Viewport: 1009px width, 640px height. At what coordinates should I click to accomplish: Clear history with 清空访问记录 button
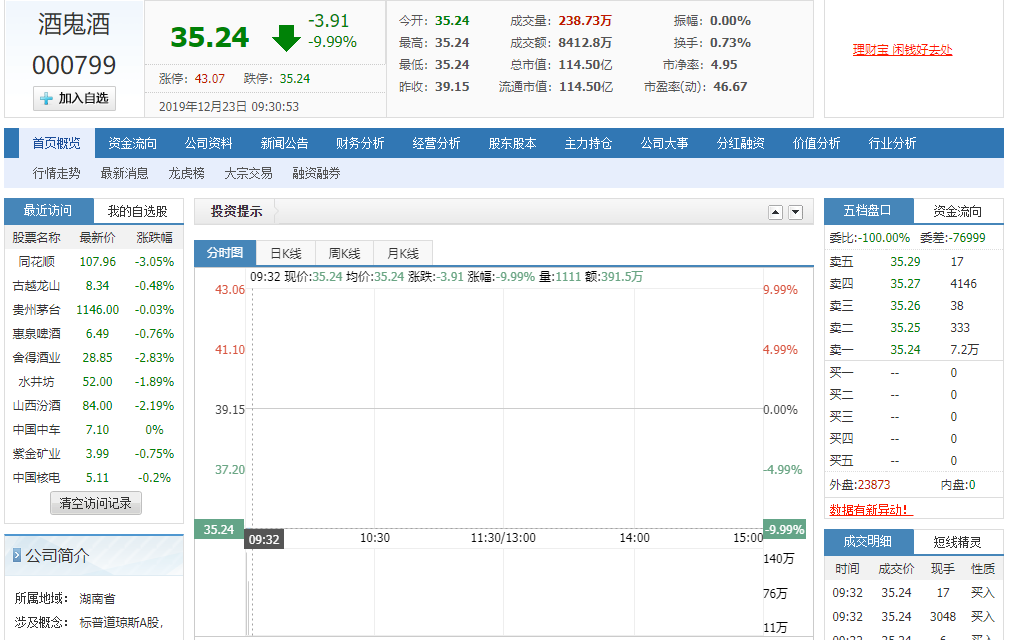(96, 503)
